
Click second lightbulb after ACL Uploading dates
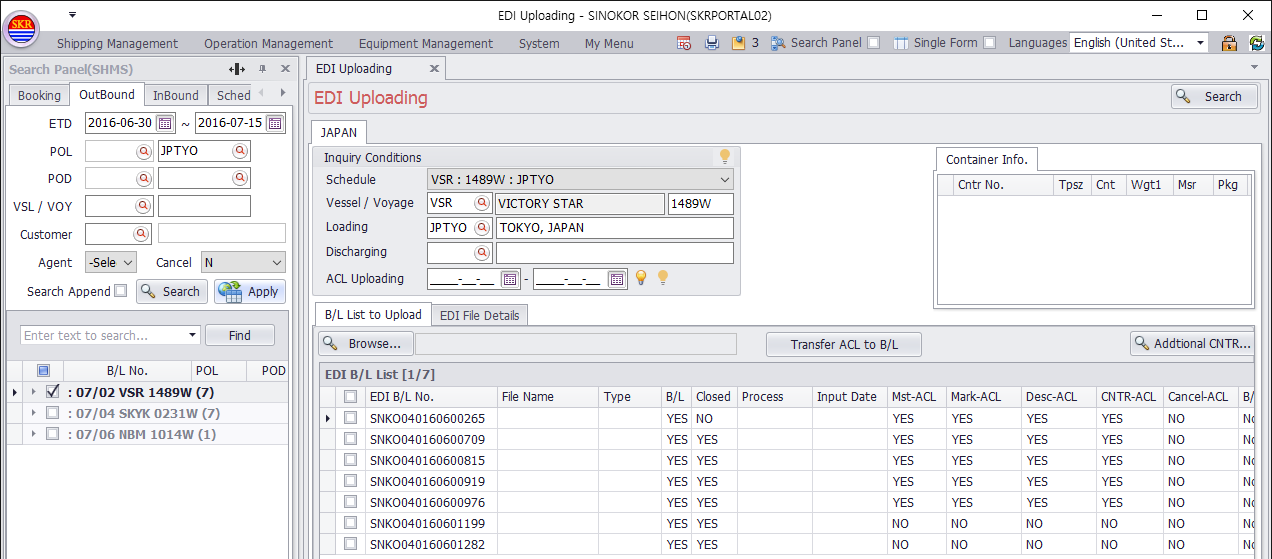point(662,278)
